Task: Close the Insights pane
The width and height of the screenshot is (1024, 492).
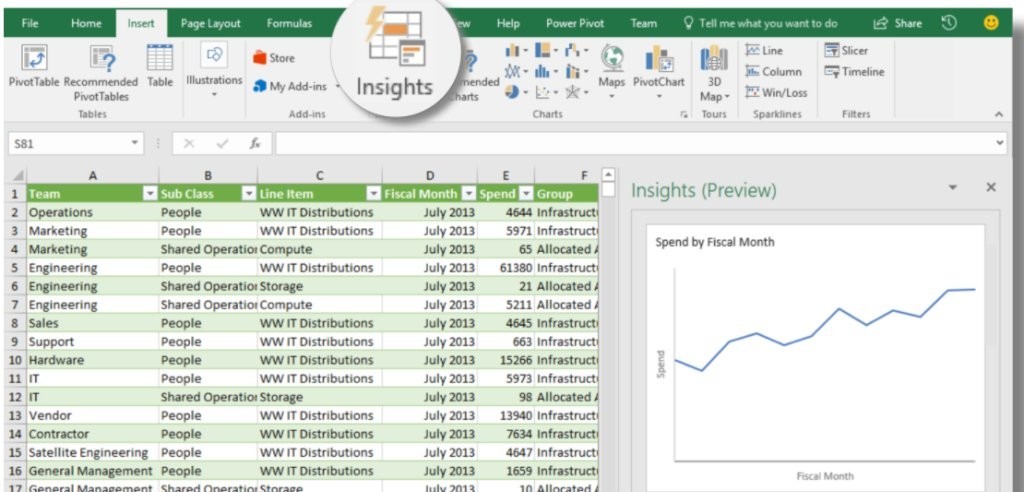Action: [991, 188]
